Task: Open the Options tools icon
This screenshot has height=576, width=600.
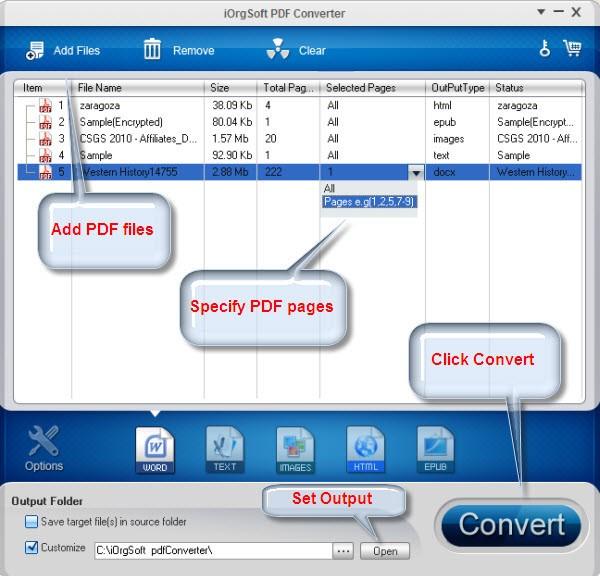Action: coord(44,447)
